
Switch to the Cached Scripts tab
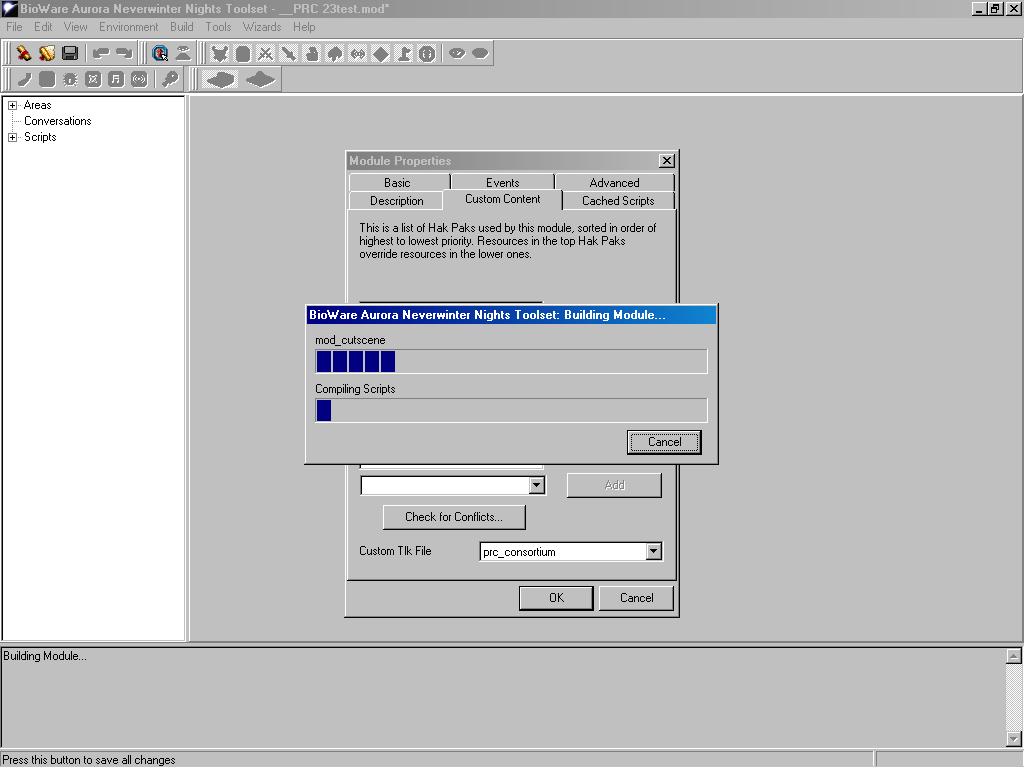[618, 200]
